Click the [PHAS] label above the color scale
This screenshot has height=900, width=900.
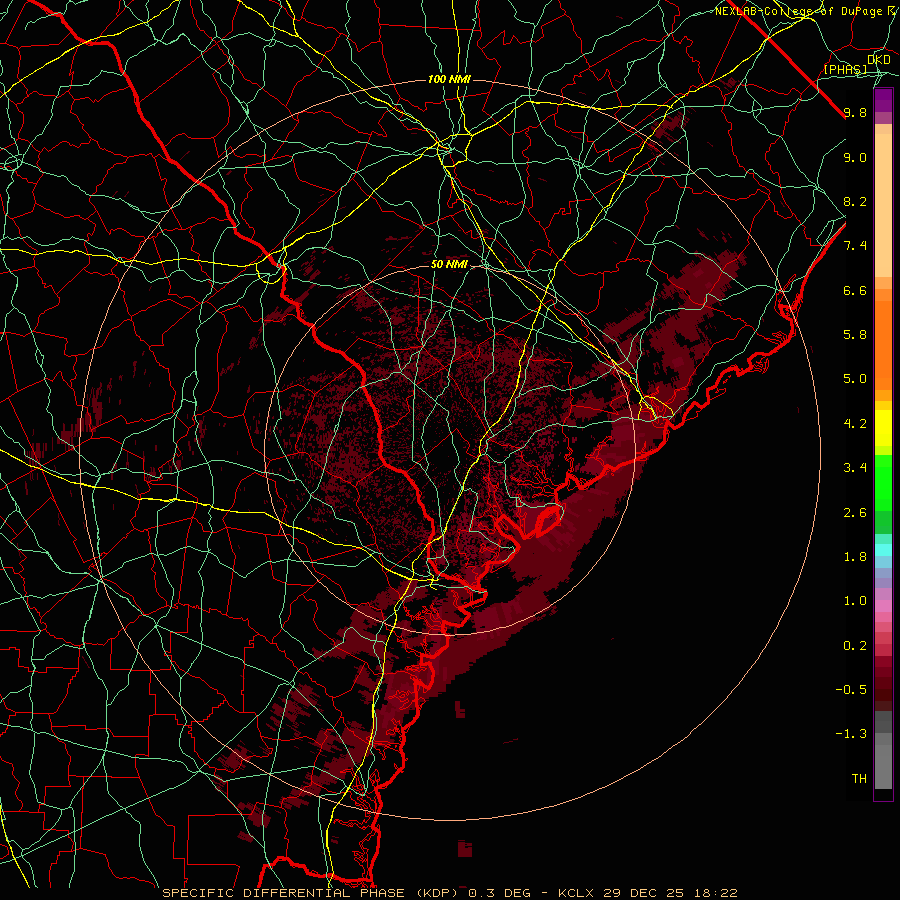pos(845,69)
